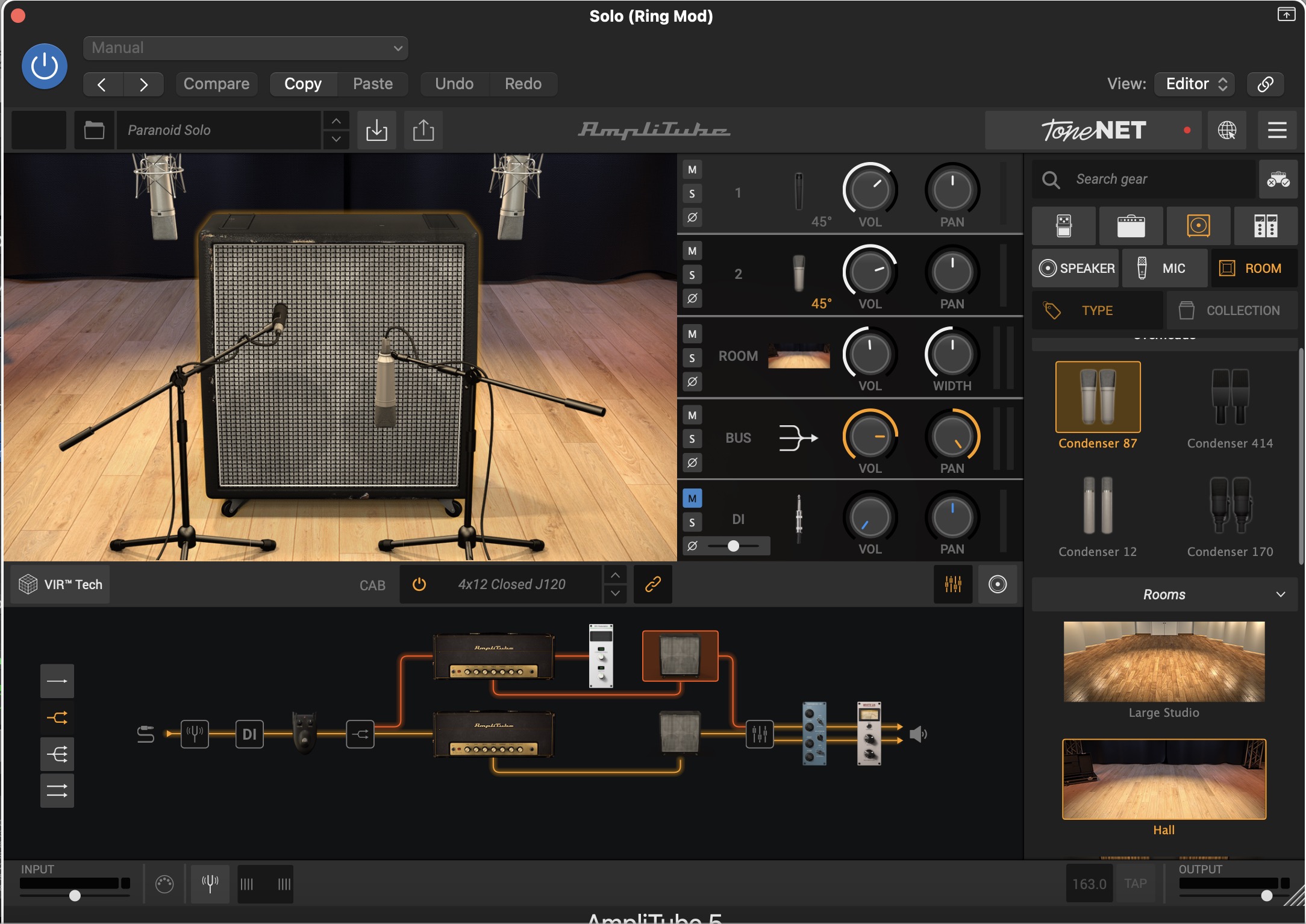Click the save preset download icon

376,130
